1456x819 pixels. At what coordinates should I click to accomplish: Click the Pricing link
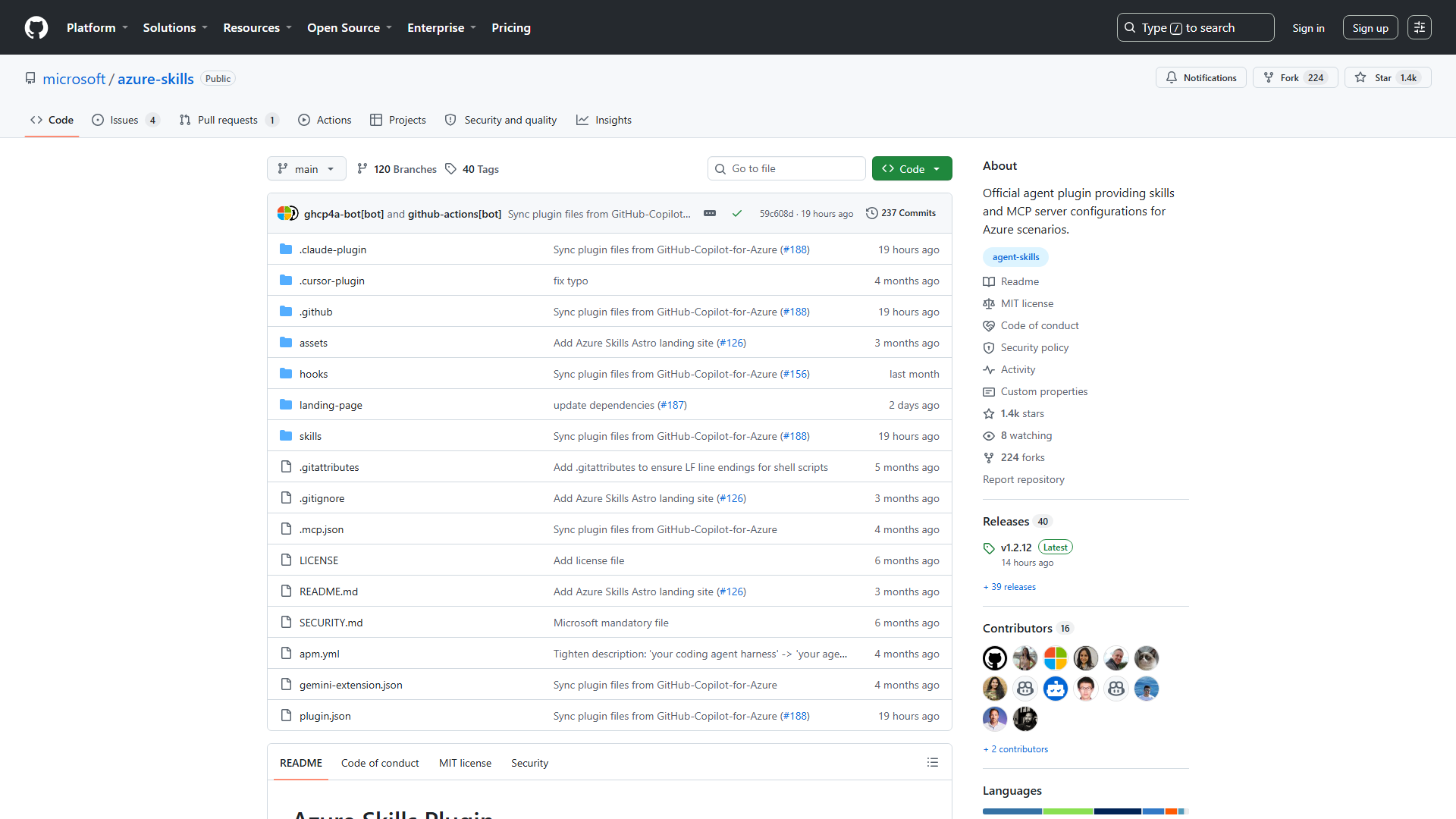[x=511, y=27]
